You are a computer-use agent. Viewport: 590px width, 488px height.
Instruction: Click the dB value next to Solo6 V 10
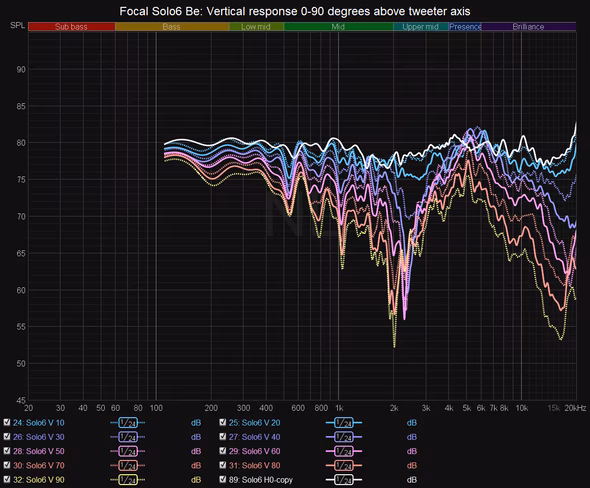(196, 423)
